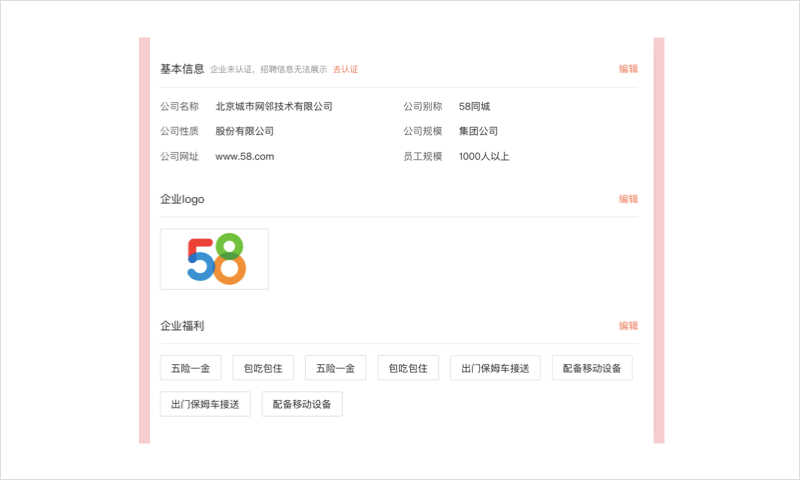Click the 公司名称 field label
The width and height of the screenshot is (800, 480).
(x=179, y=107)
